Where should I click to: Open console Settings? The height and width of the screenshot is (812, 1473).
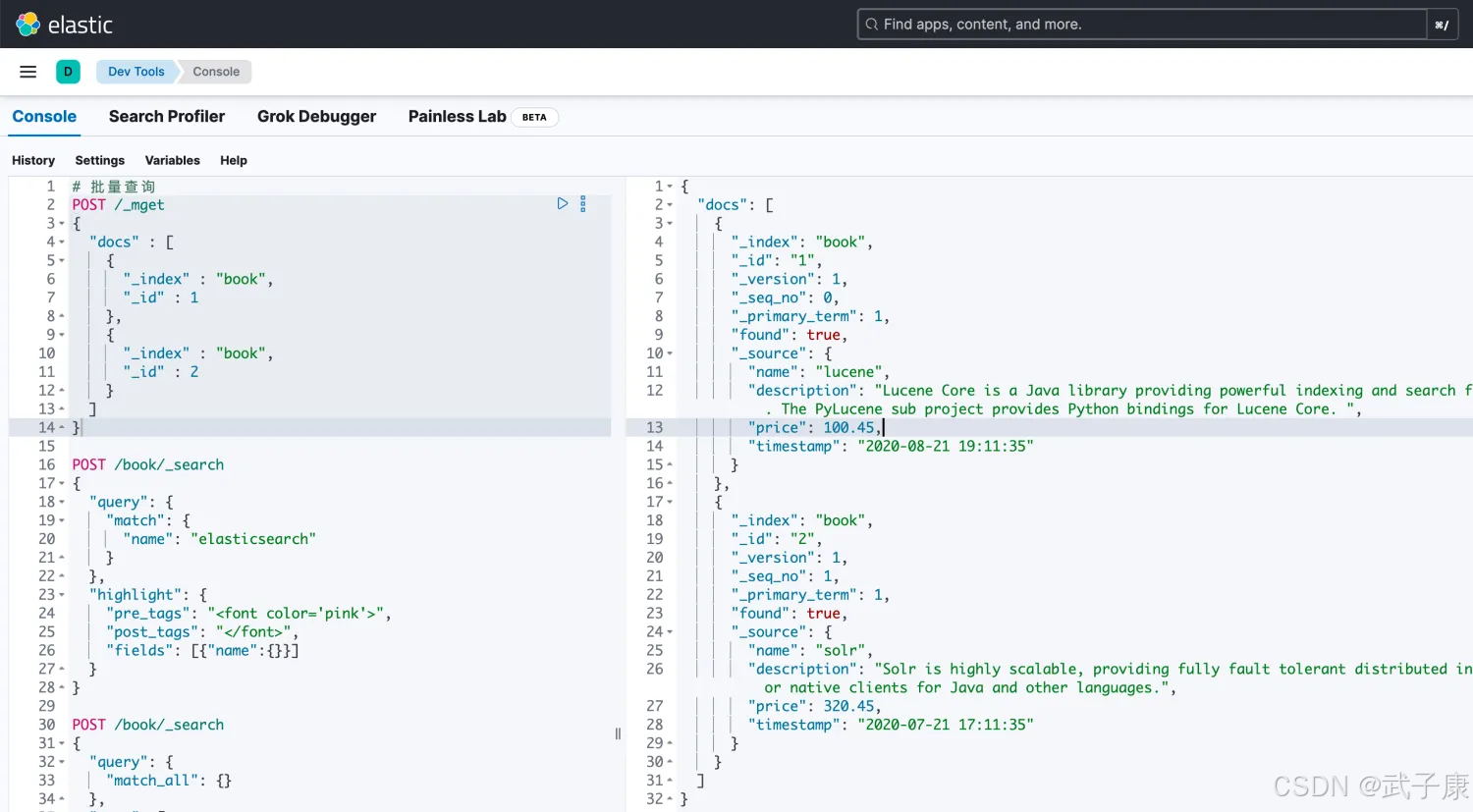[100, 160]
